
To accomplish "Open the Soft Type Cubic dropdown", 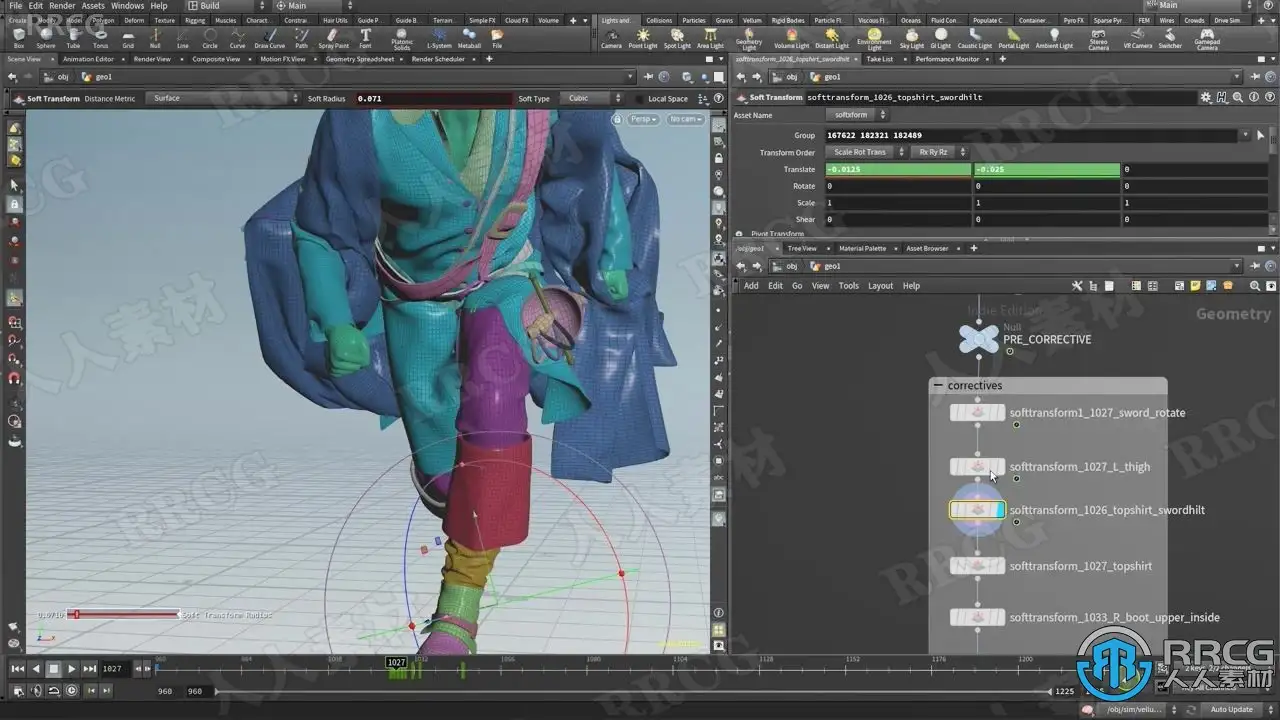I will coord(592,99).
